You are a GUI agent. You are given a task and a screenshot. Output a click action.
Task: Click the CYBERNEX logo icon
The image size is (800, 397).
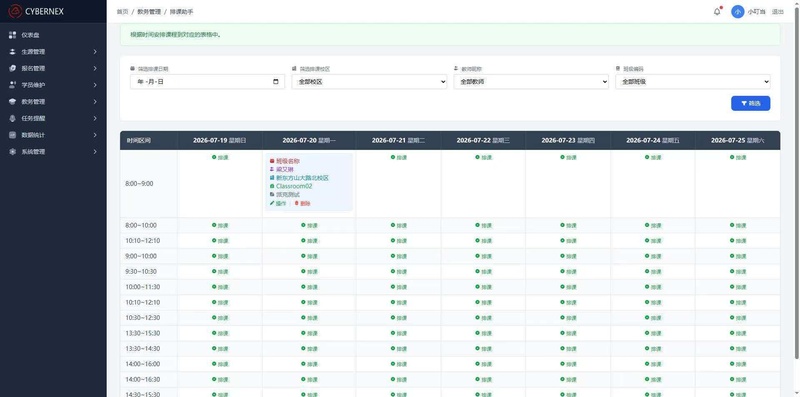point(15,11)
